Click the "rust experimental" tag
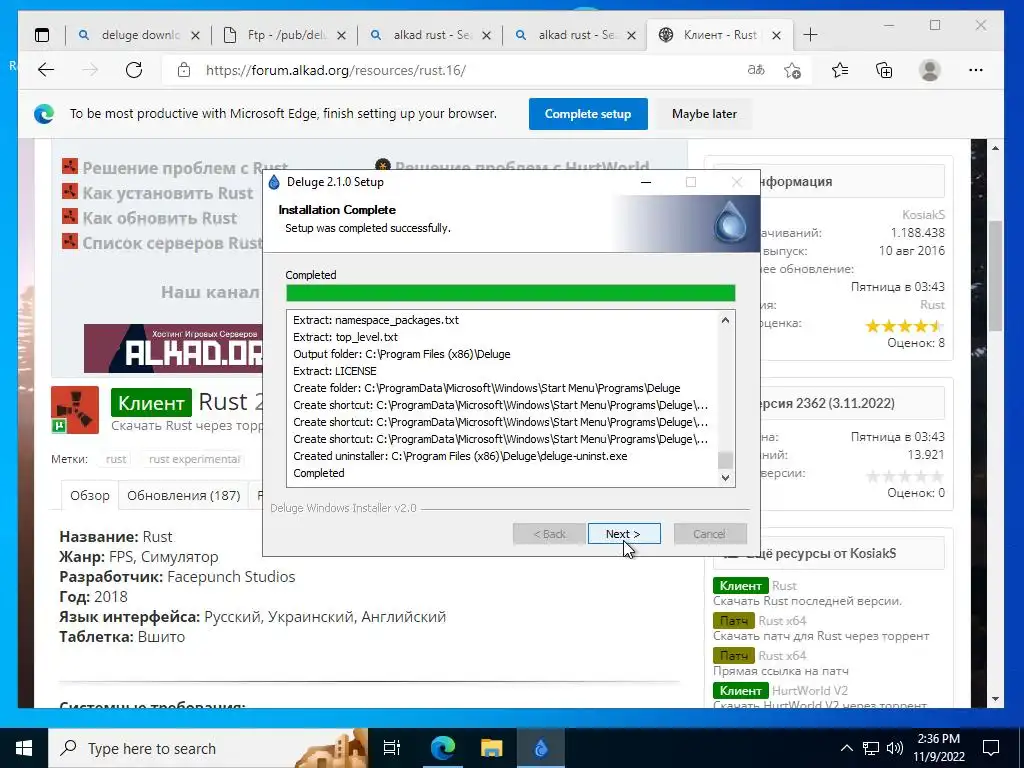Screen dimensions: 1024x768 click(x=194, y=459)
